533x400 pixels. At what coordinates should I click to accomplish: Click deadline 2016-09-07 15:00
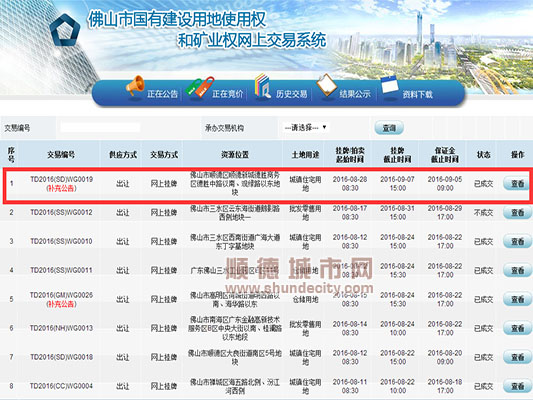[x=397, y=184]
